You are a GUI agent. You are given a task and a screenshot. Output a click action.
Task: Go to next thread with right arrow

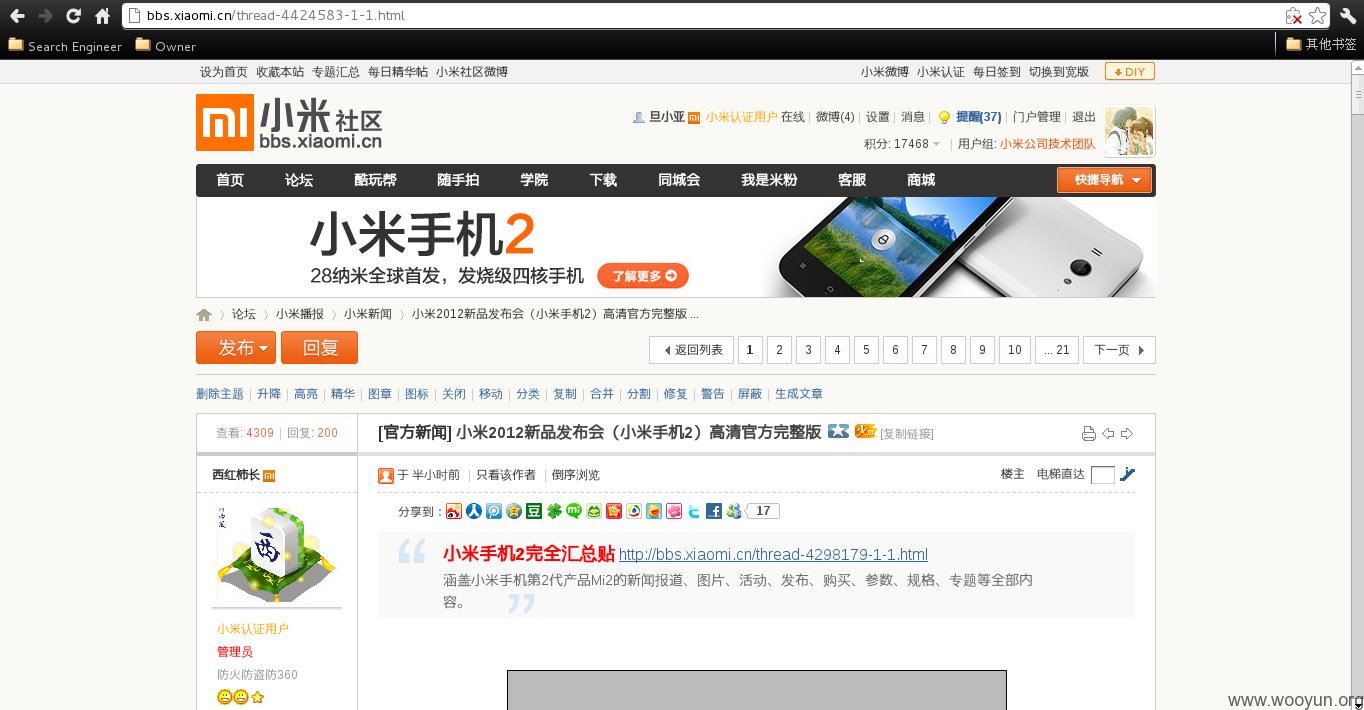[1127, 433]
